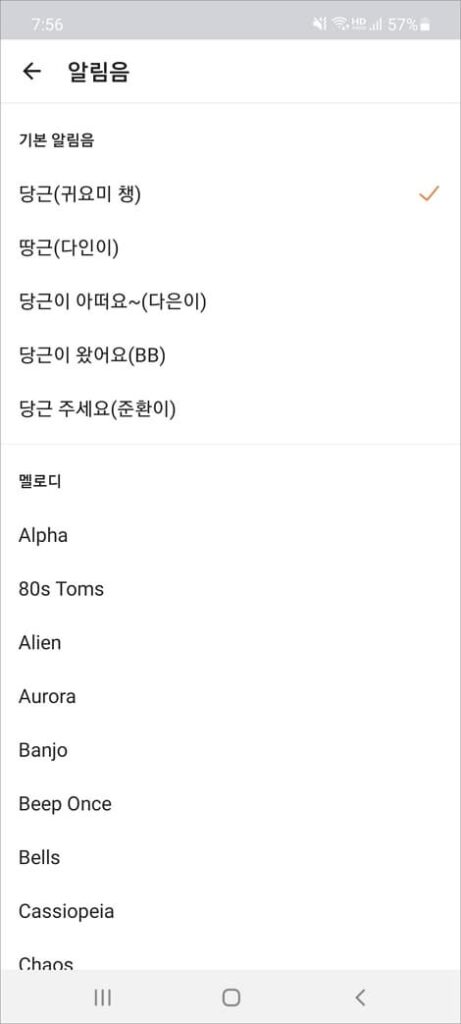Screen dimensions: 461x1024
Task: Tap the orange checkmark on 당근(귀요미 챙)
Action: 429,193
